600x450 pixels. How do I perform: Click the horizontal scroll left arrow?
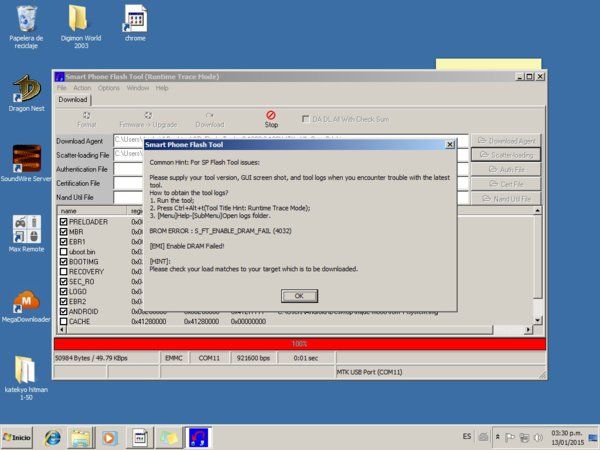pos(62,329)
